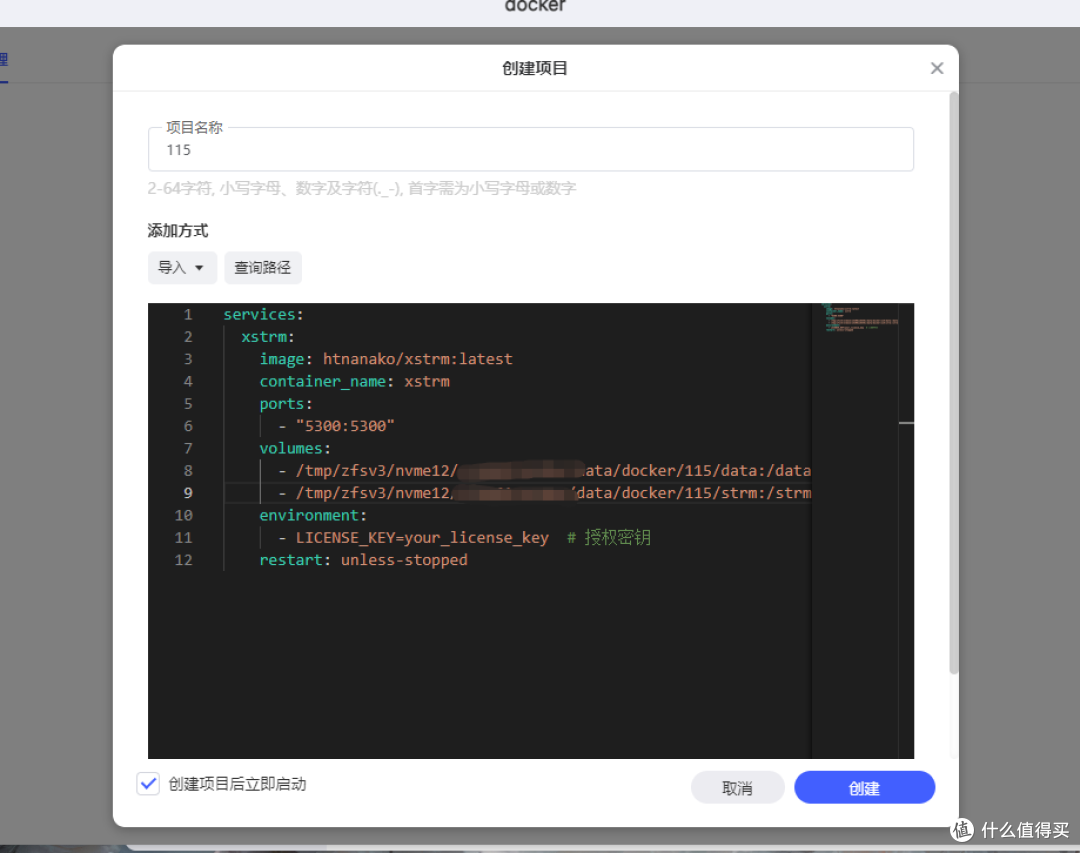This screenshot has width=1080, height=853.
Task: Click the 'environment:' line
Action: (313, 515)
